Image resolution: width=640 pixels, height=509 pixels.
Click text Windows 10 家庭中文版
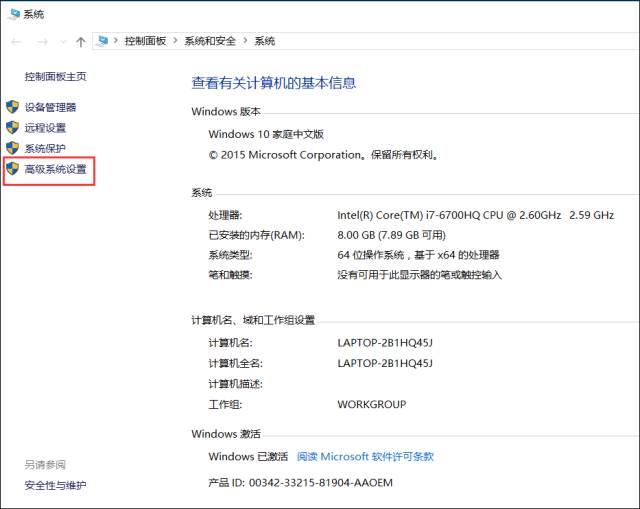266,134
